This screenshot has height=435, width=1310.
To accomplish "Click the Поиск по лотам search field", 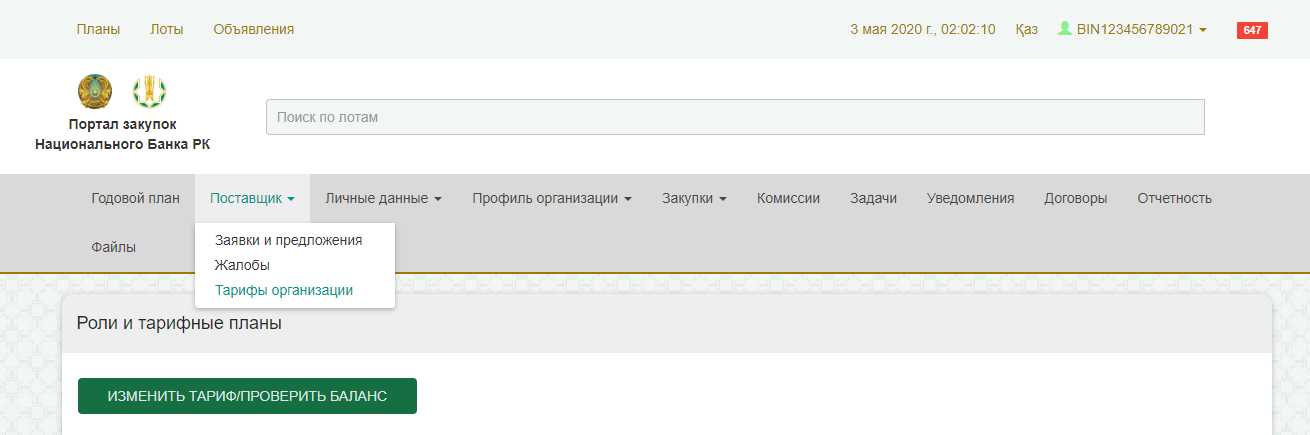I will pyautogui.click(x=734, y=117).
